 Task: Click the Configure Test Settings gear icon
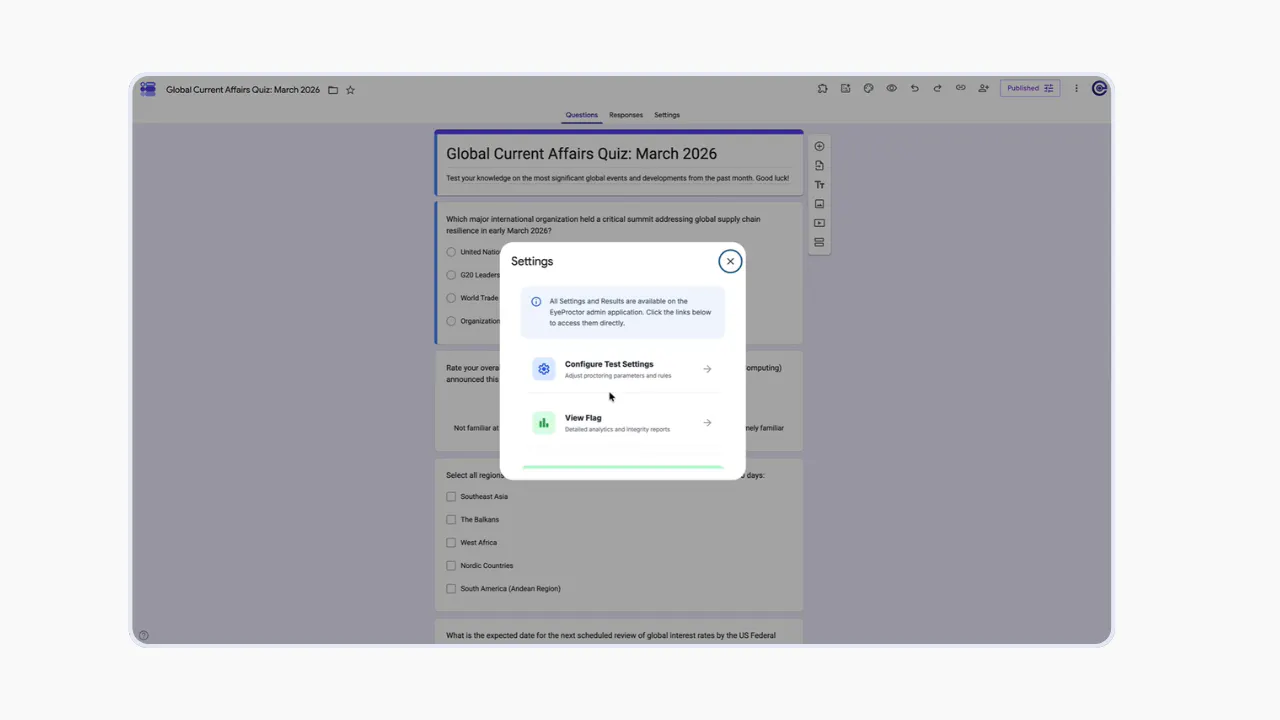543,369
